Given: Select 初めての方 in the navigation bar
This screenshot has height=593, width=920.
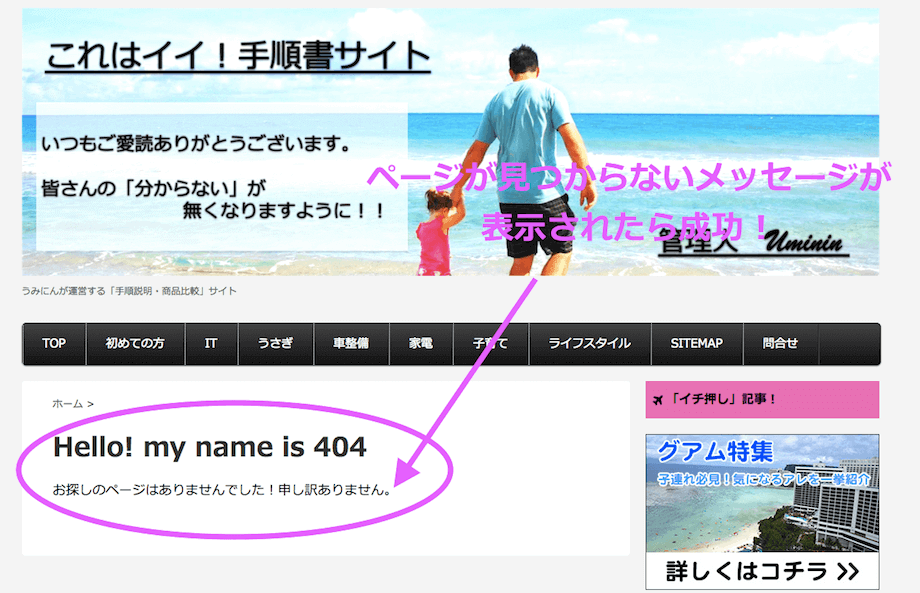Looking at the screenshot, I should tap(135, 344).
